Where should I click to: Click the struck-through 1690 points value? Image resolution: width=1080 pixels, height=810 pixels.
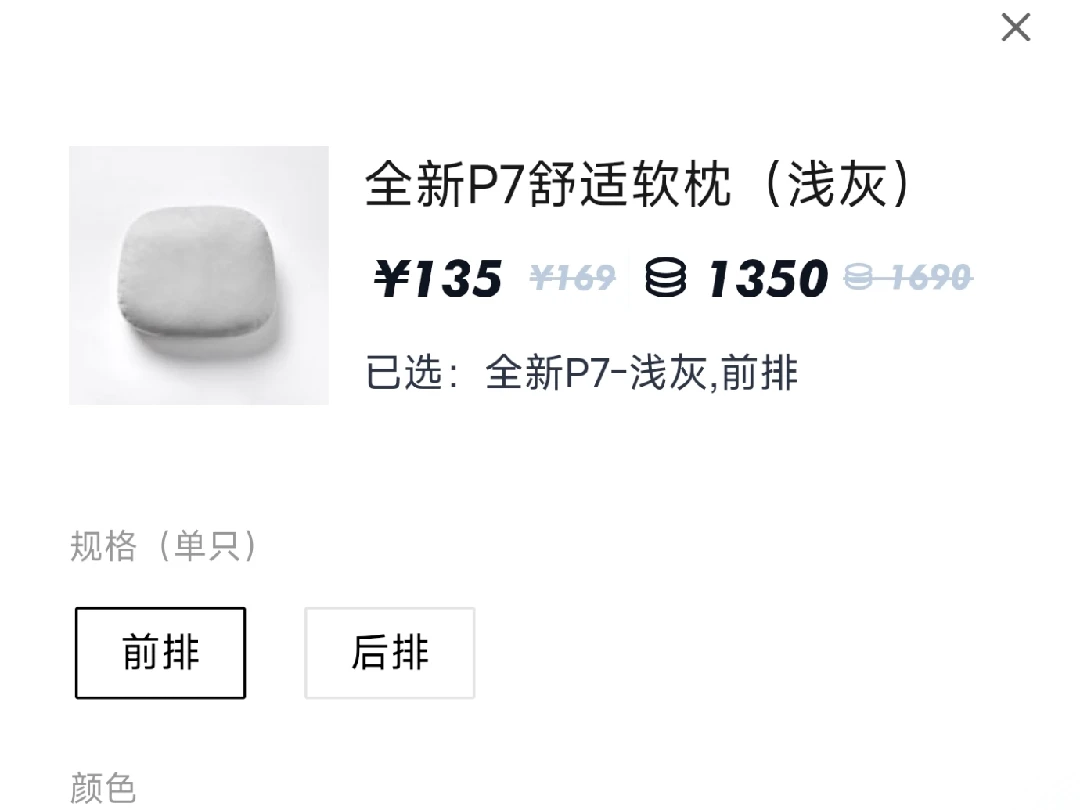(x=931, y=278)
